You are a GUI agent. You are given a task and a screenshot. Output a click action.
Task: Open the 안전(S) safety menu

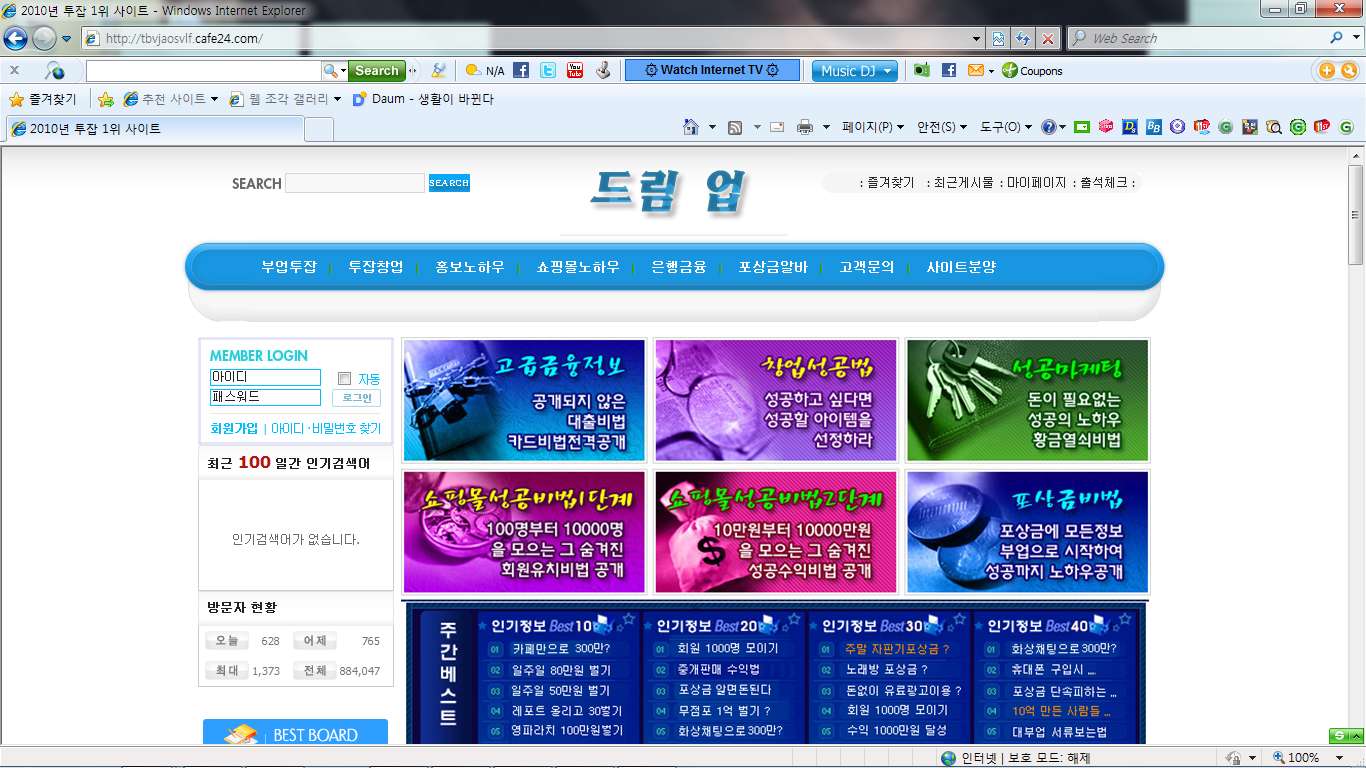[x=942, y=127]
